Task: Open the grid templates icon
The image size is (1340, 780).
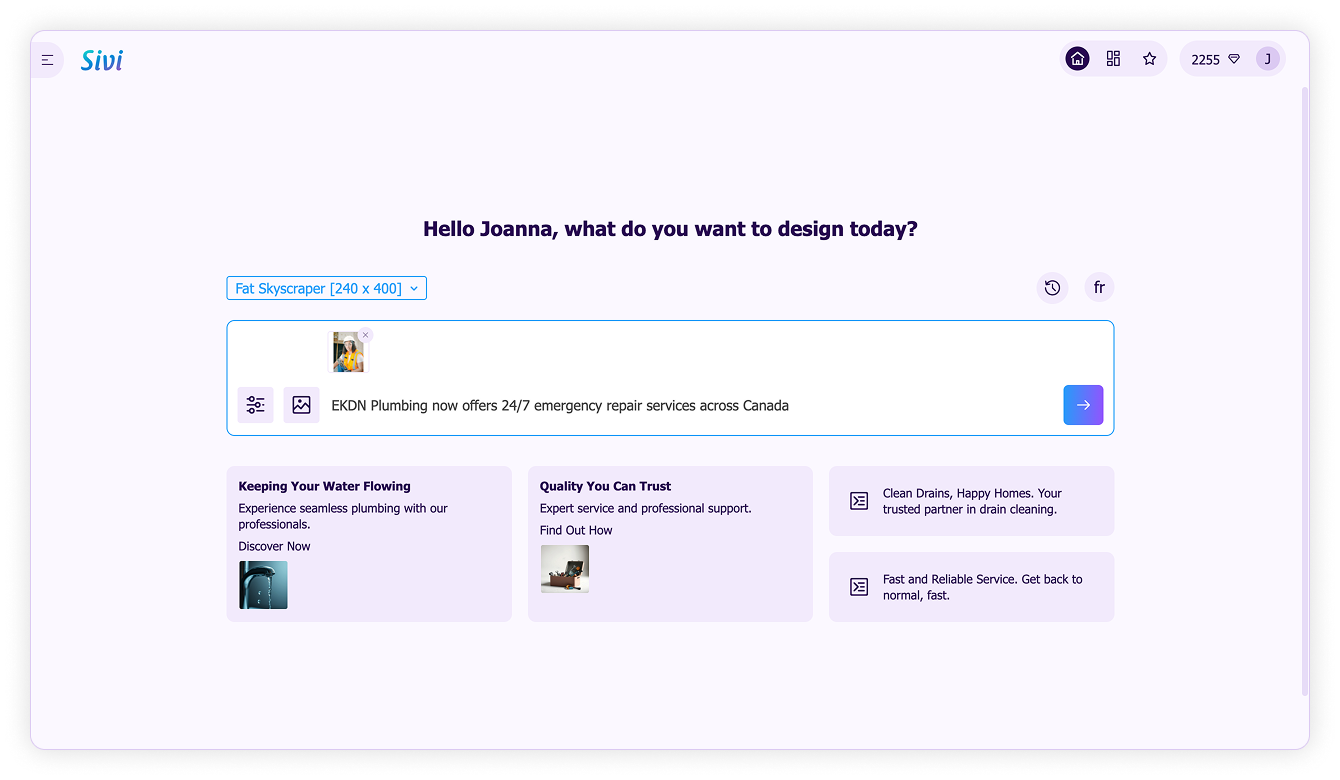Action: (1113, 59)
